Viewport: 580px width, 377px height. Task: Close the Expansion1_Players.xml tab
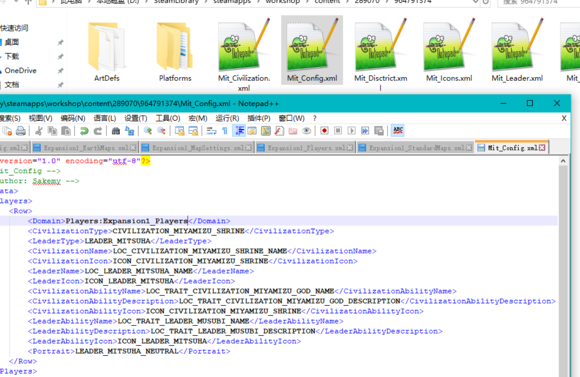(350, 148)
